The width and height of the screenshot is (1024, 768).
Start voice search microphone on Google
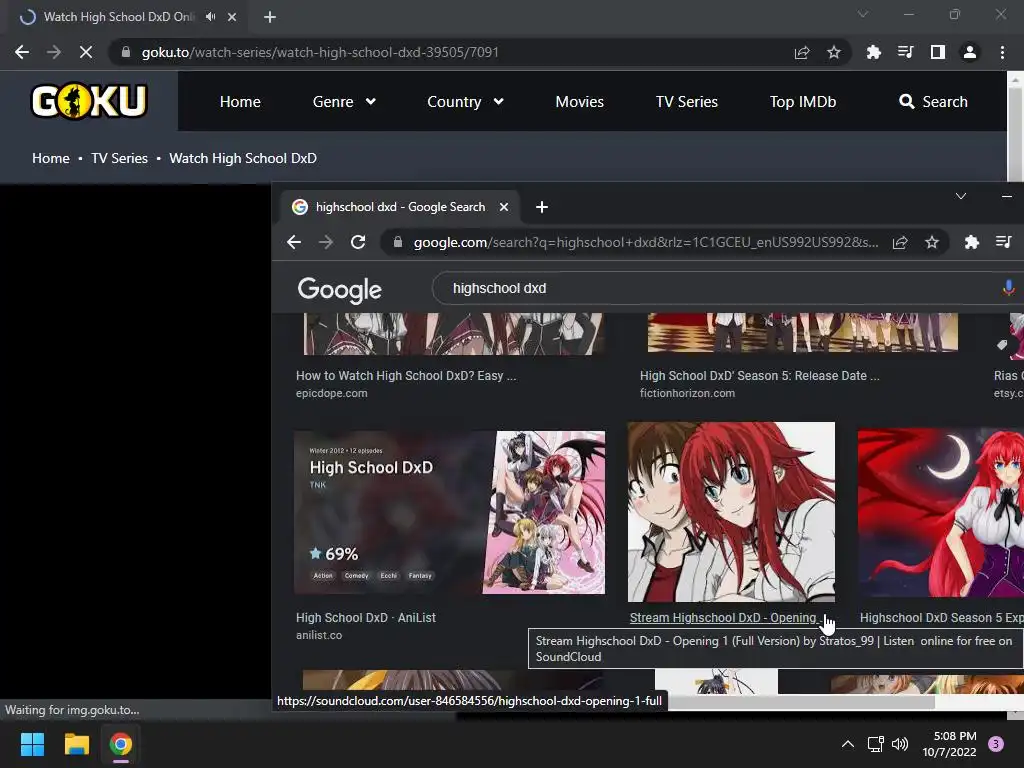[x=1008, y=288]
